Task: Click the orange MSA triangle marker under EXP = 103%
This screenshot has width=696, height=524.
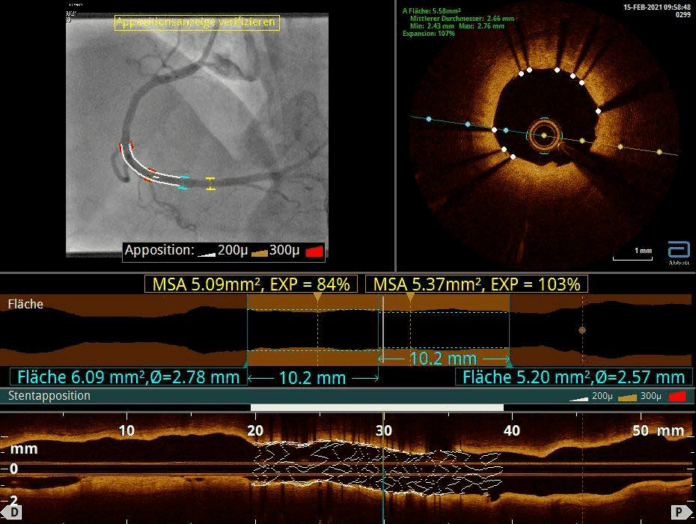Action: coord(411,297)
